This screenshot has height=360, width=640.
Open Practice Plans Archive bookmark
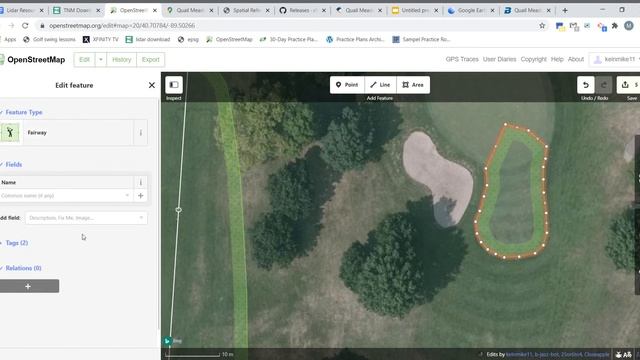click(x=356, y=39)
